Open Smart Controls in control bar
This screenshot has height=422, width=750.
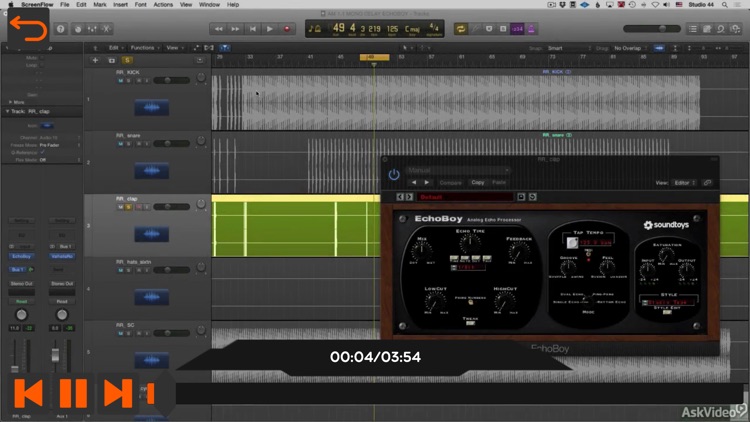pyautogui.click(x=78, y=29)
